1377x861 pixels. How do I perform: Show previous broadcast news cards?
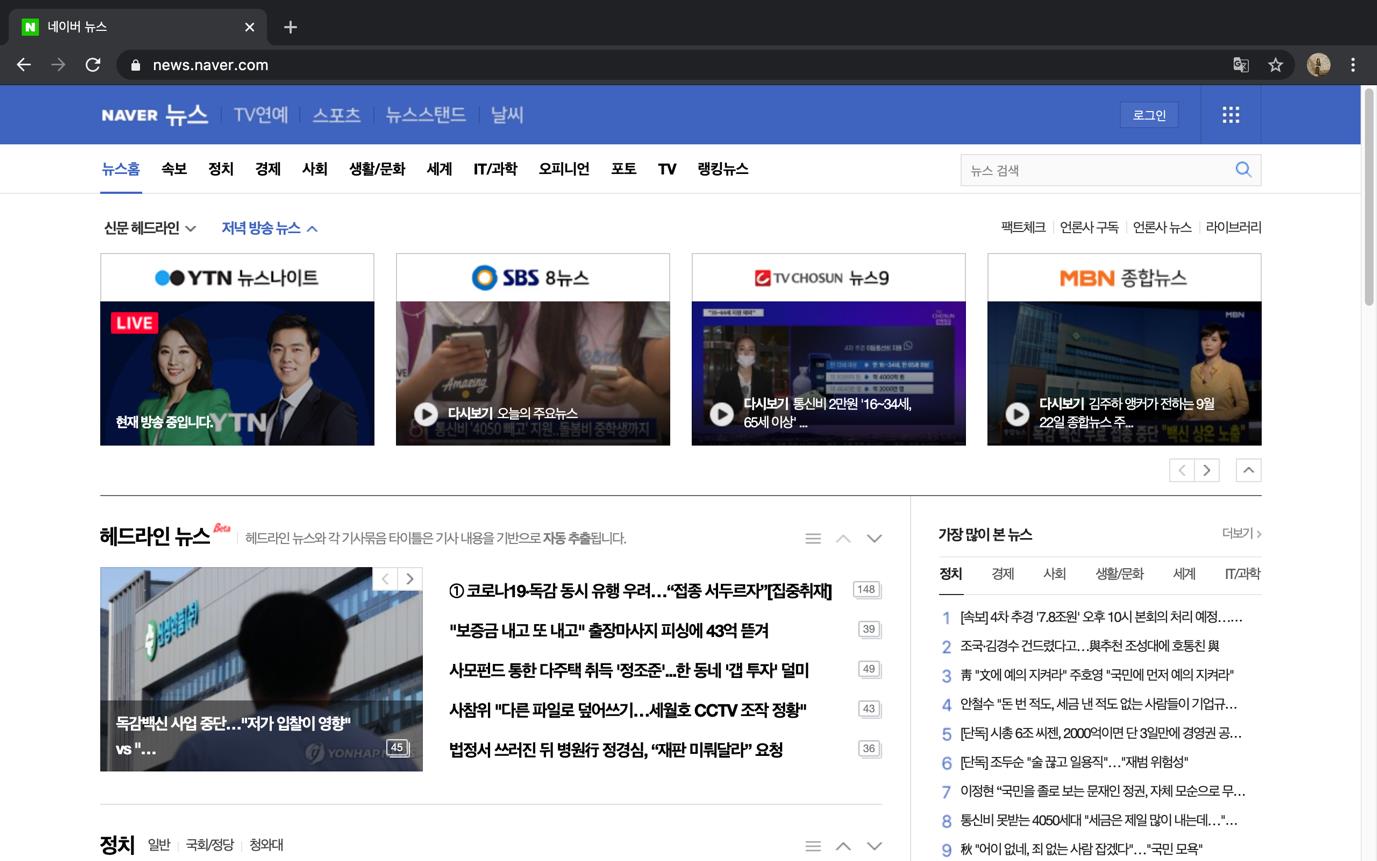[x=1182, y=470]
